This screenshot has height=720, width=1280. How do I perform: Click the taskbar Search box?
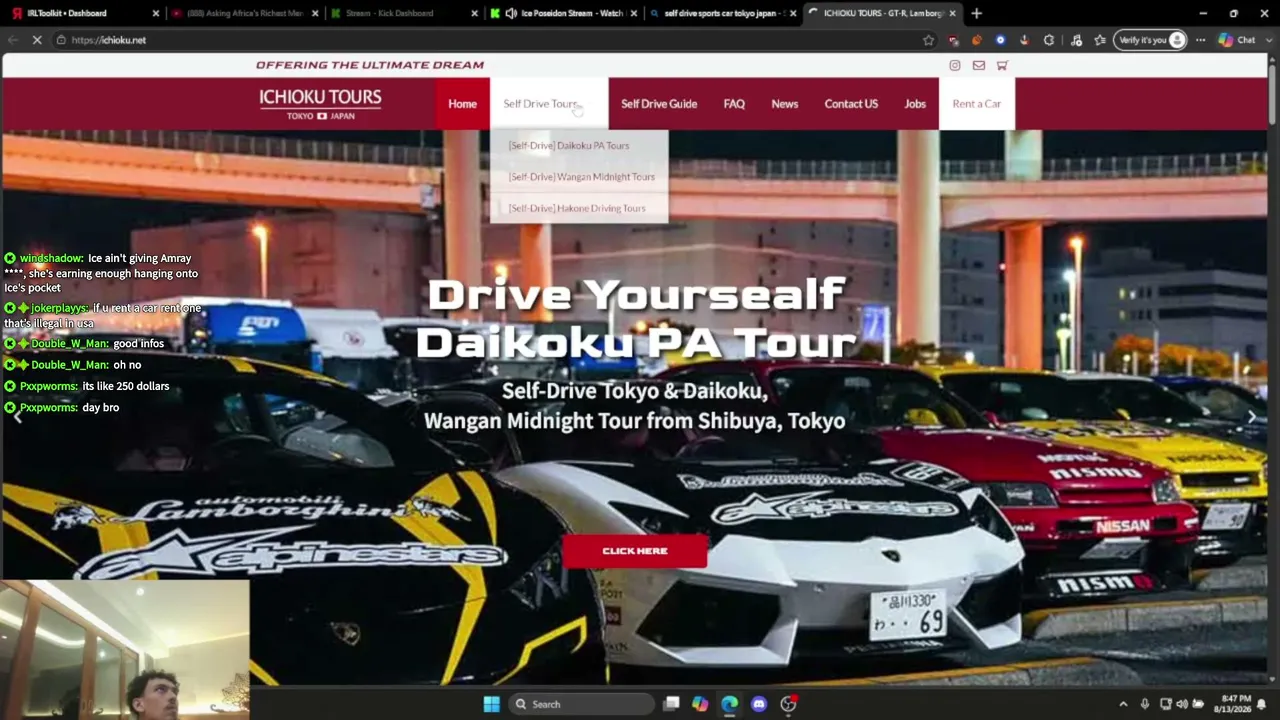coord(581,704)
